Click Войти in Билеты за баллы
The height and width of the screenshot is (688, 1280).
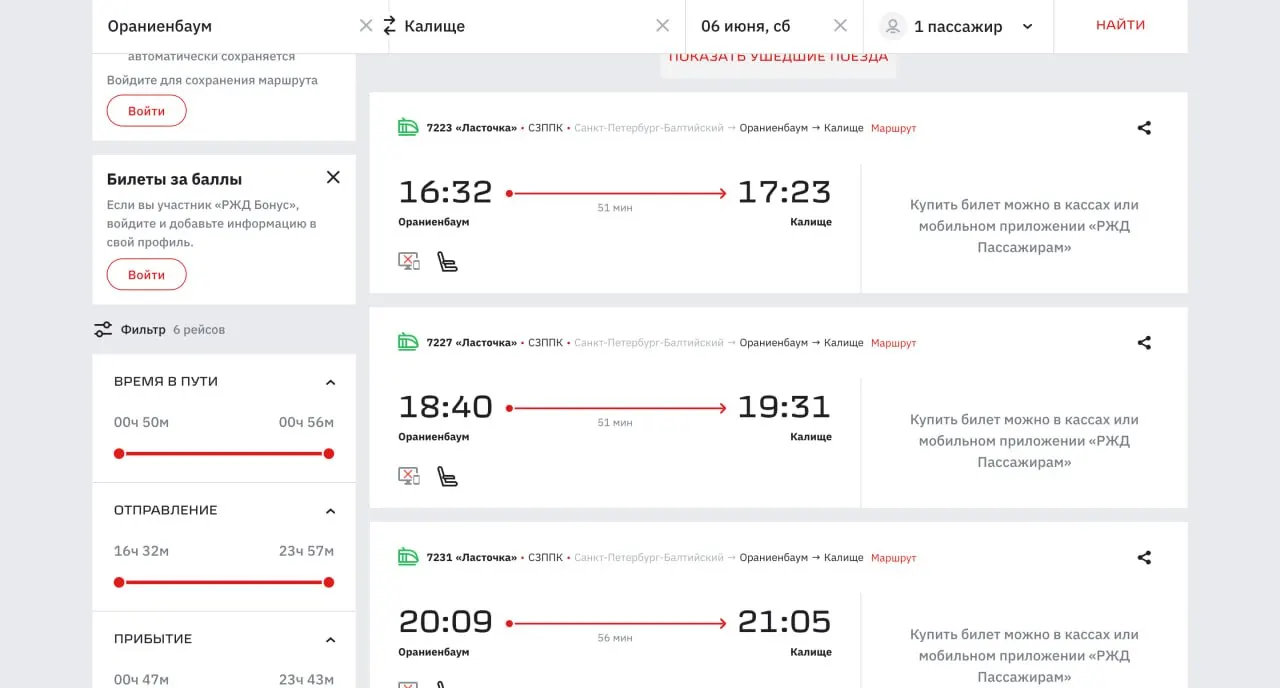[147, 275]
